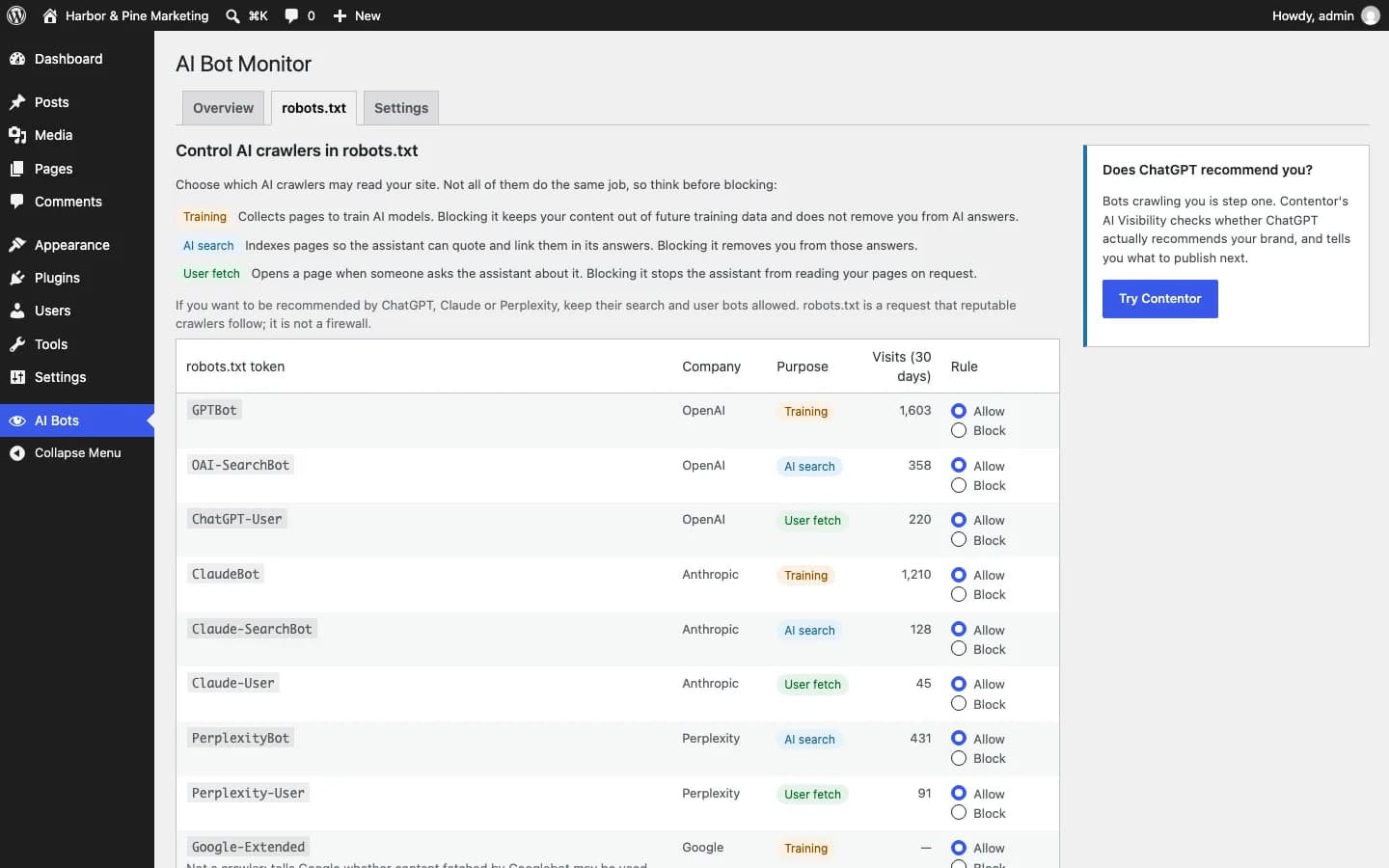This screenshot has width=1389, height=868.
Task: Click the Plugins plug icon
Action: [x=17, y=278]
